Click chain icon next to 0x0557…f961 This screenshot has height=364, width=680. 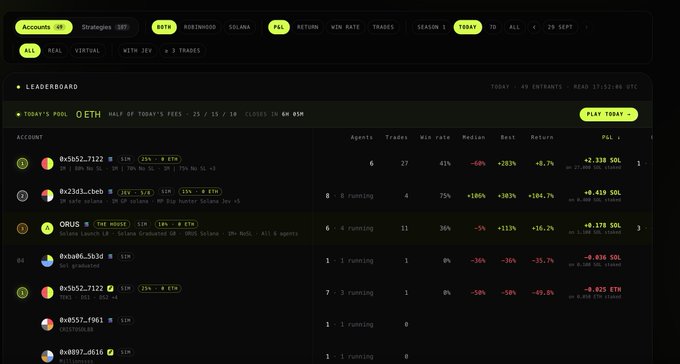coord(110,320)
